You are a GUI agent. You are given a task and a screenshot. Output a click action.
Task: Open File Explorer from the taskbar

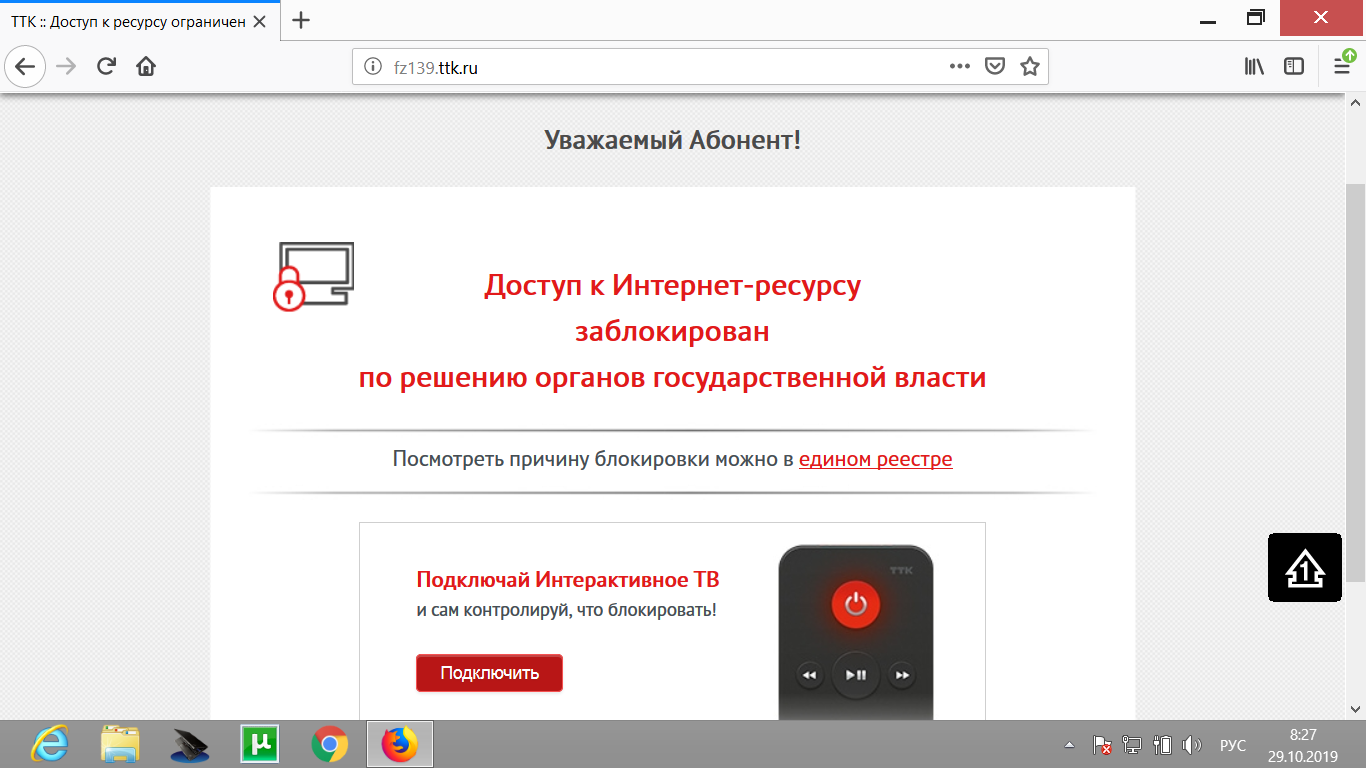(x=120, y=744)
